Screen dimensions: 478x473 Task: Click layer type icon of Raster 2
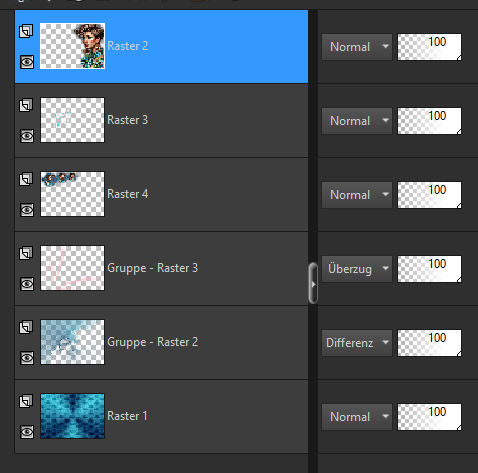click(26, 31)
